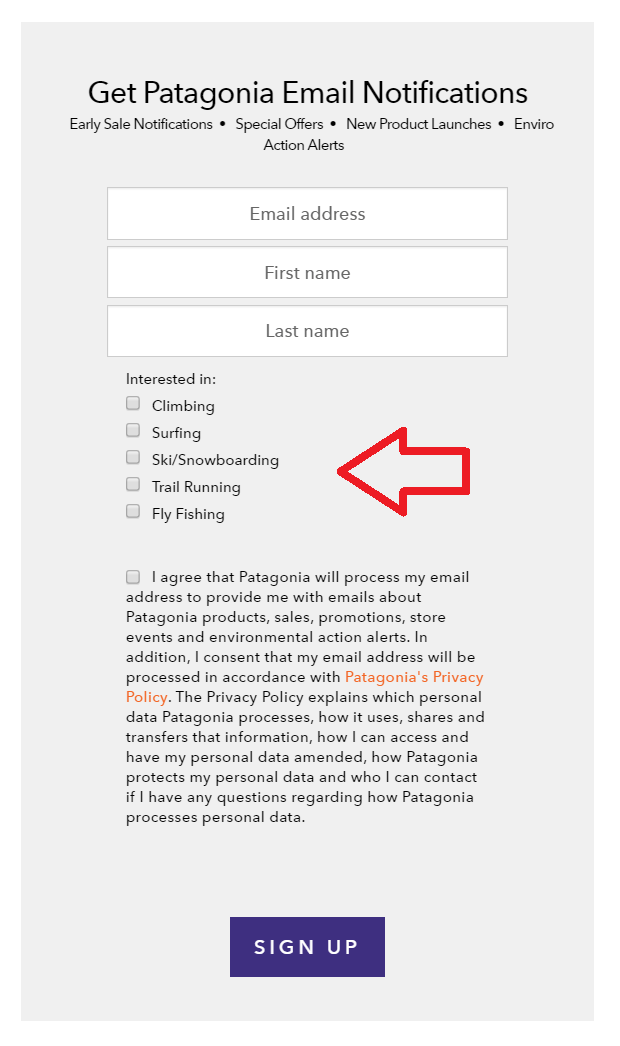The width and height of the screenshot is (620, 1046).
Task: Toggle the Trail Running checkbox
Action: tap(133, 484)
